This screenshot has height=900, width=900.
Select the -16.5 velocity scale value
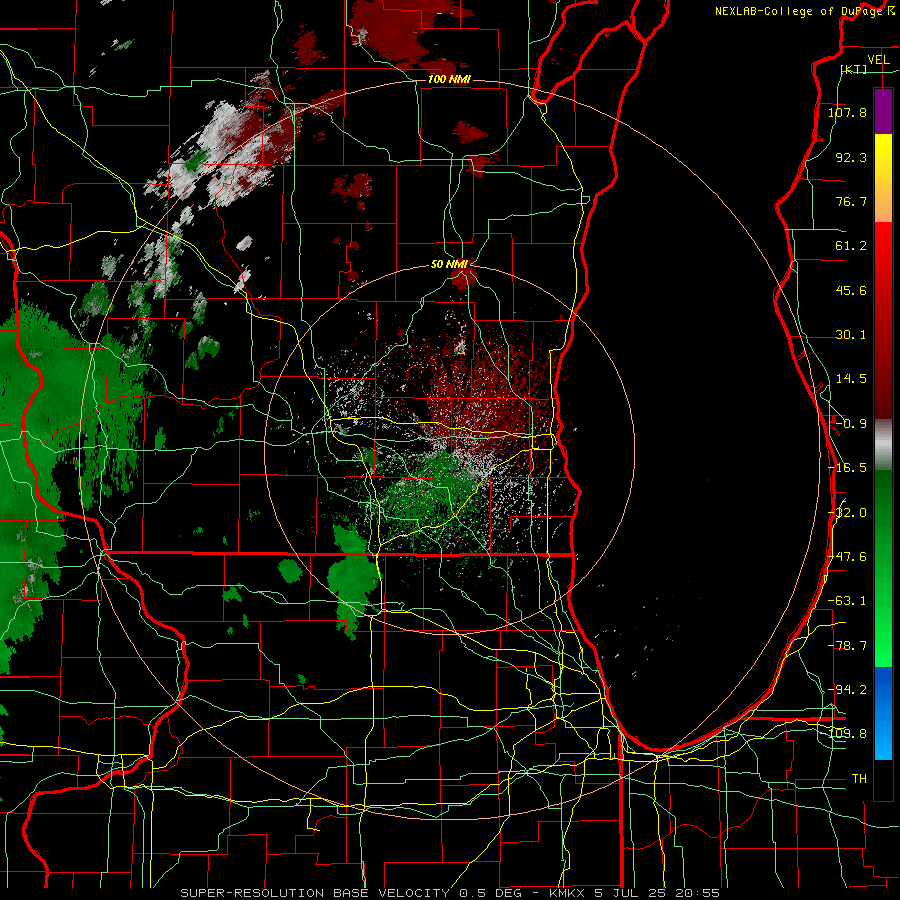[847, 468]
